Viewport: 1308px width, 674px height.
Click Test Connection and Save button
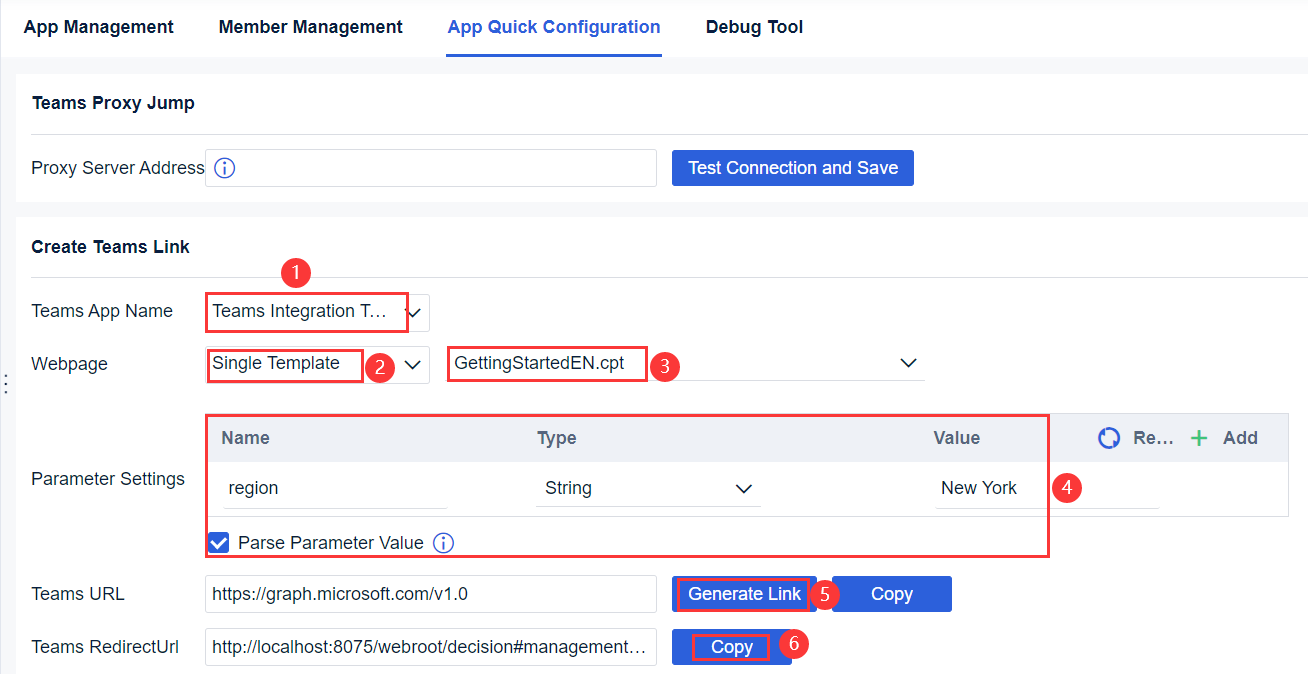tap(793, 168)
